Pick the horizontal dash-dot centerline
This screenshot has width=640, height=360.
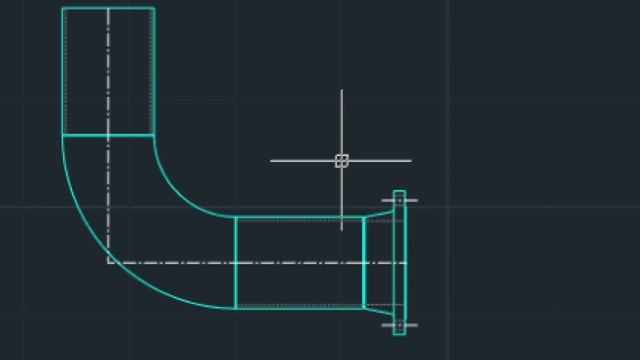[x=257, y=263]
